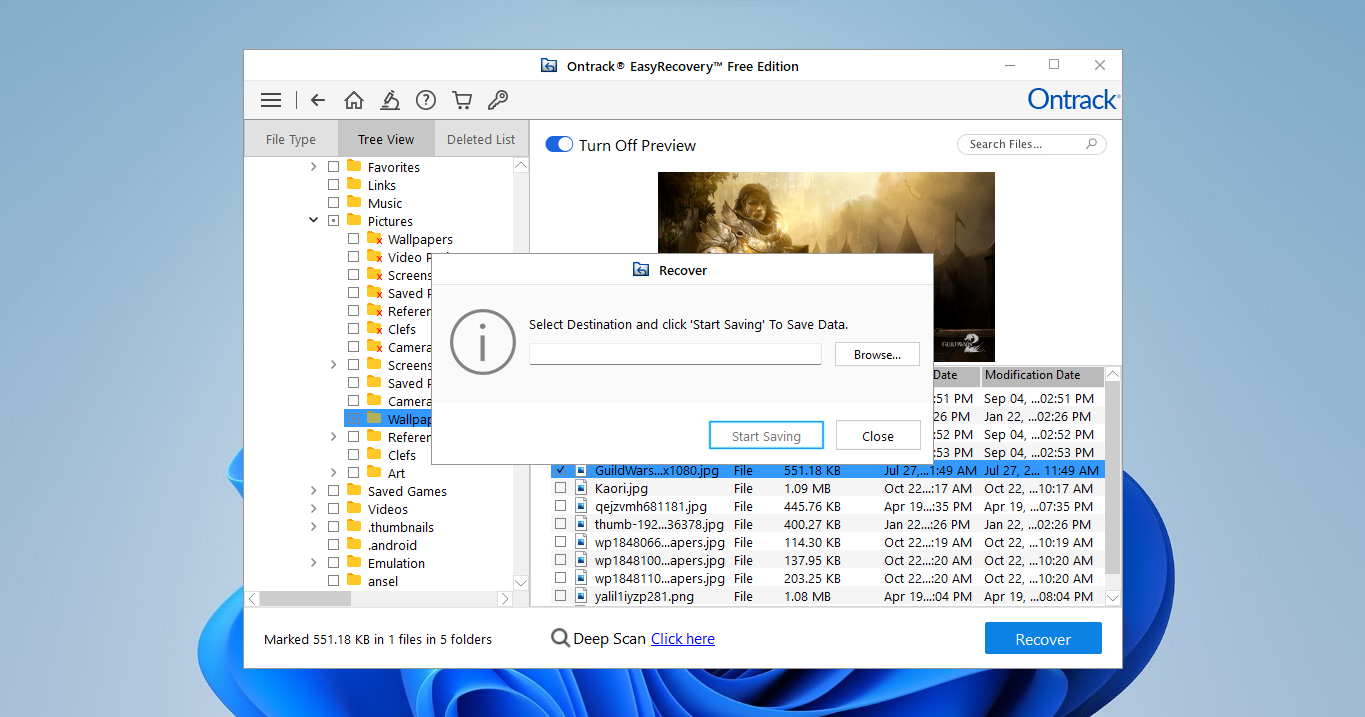Viewport: 1365px width, 717px height.
Task: Check the .thumbnails folder checkbox
Action: pos(334,527)
